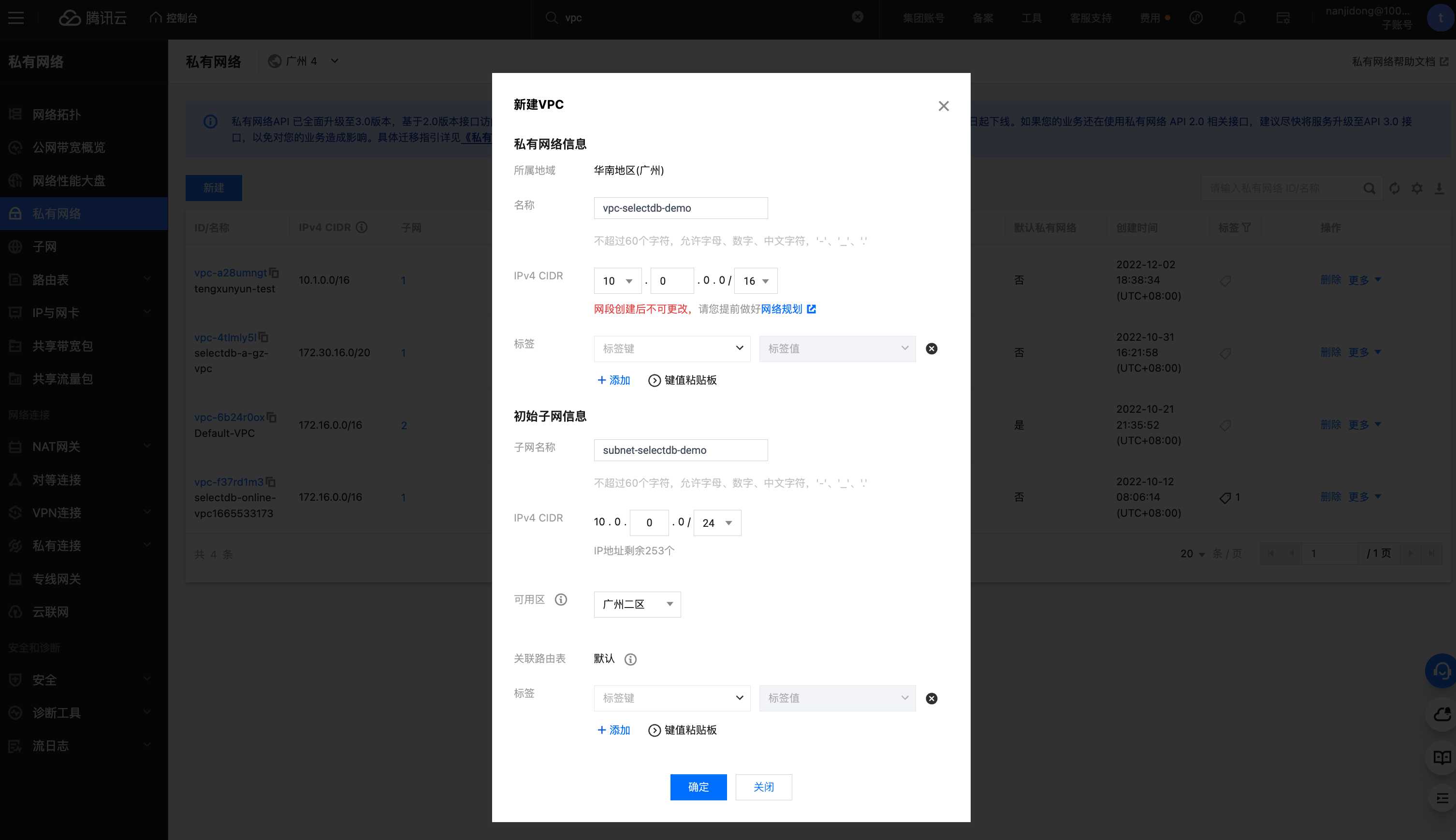This screenshot has height=840, width=1456.
Task: Delete the tengxunyun-test VPC
Action: (1330, 280)
